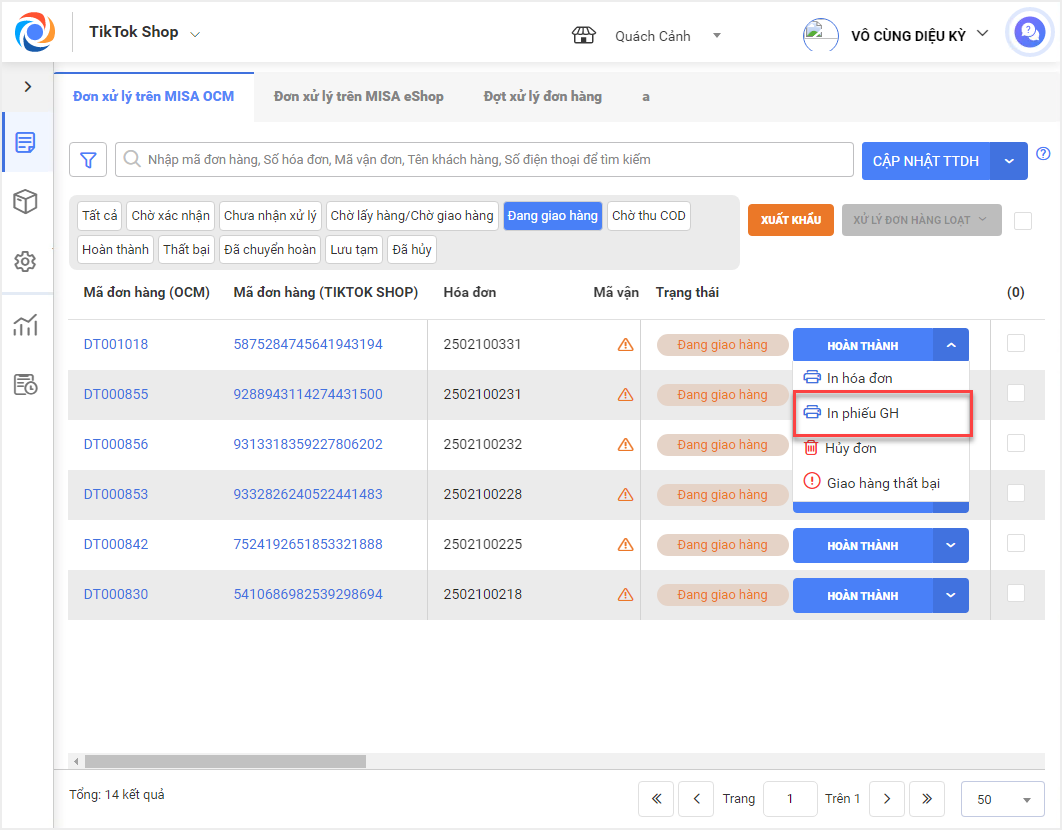This screenshot has height=830, width=1062.
Task: Tick the checkbox for order DT000856
Action: tap(1015, 443)
